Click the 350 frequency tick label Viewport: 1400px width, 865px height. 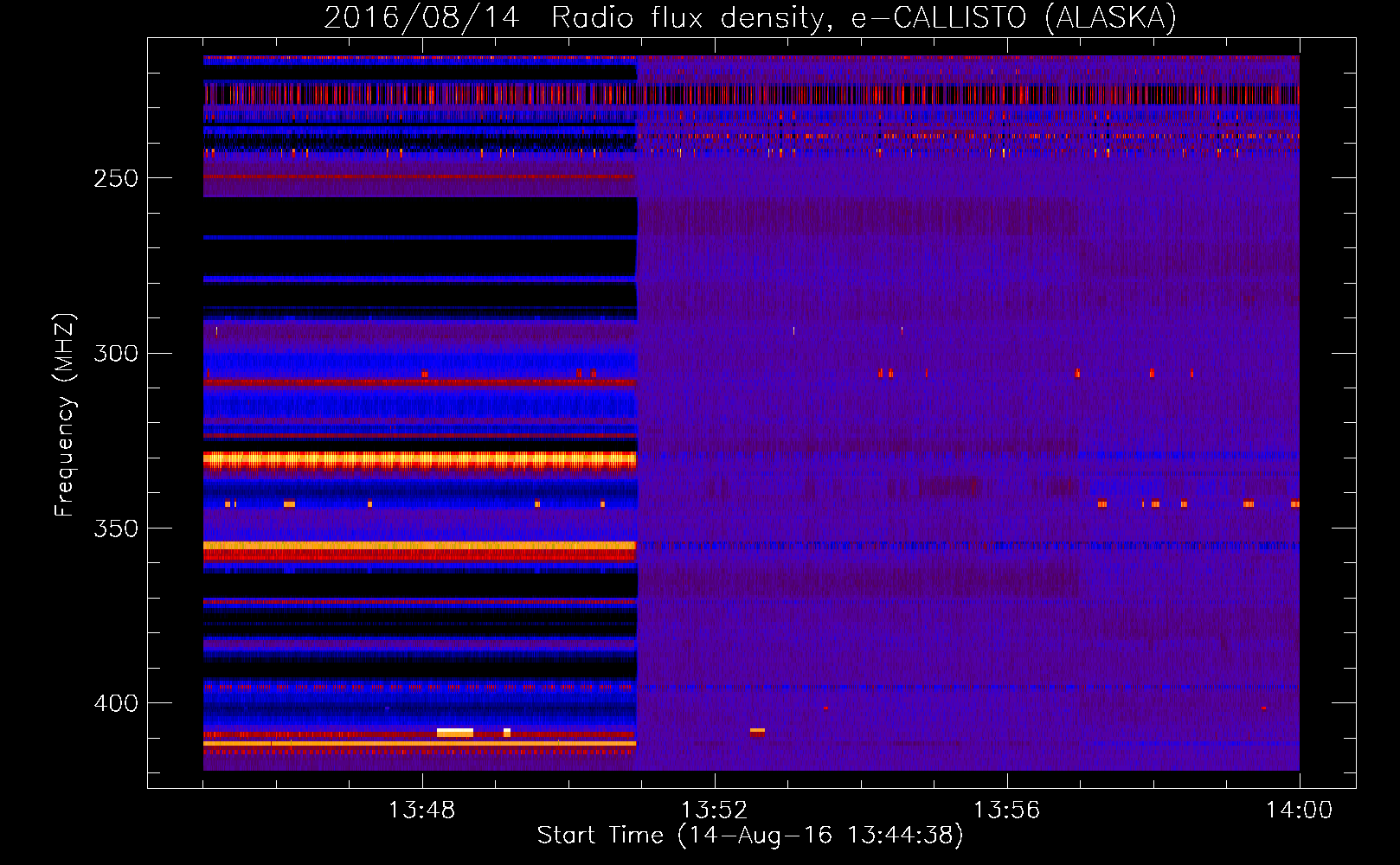(116, 529)
